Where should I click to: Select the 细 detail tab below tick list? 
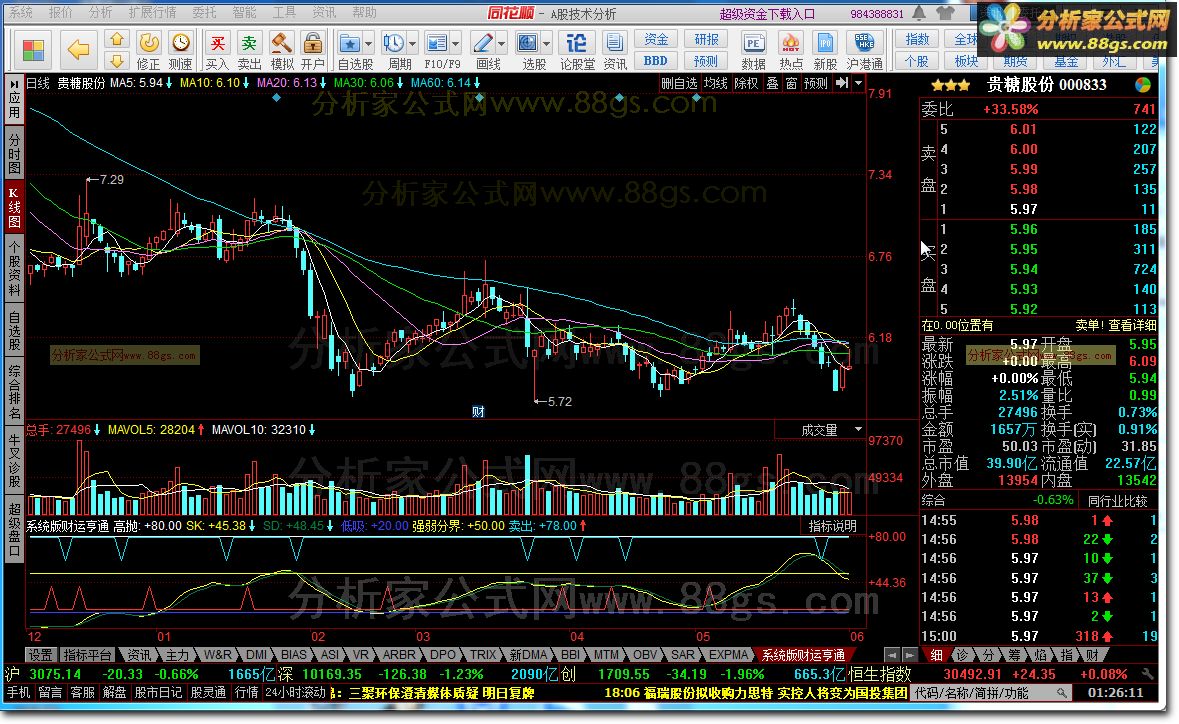point(936,655)
